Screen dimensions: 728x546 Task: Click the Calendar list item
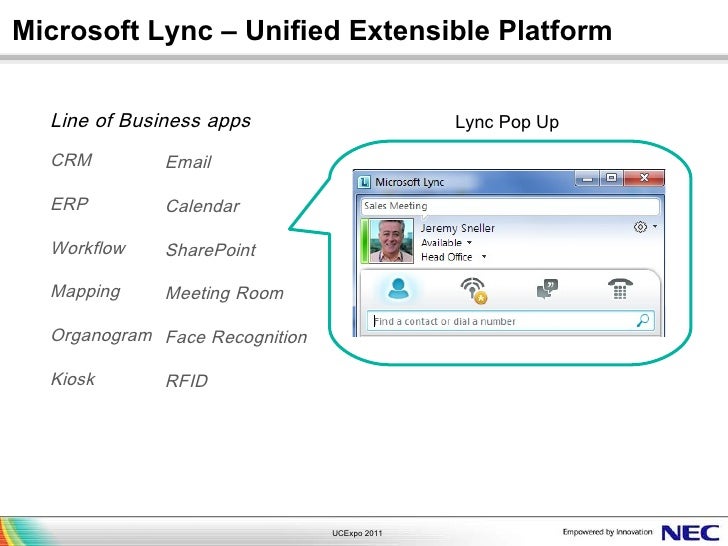pos(203,206)
